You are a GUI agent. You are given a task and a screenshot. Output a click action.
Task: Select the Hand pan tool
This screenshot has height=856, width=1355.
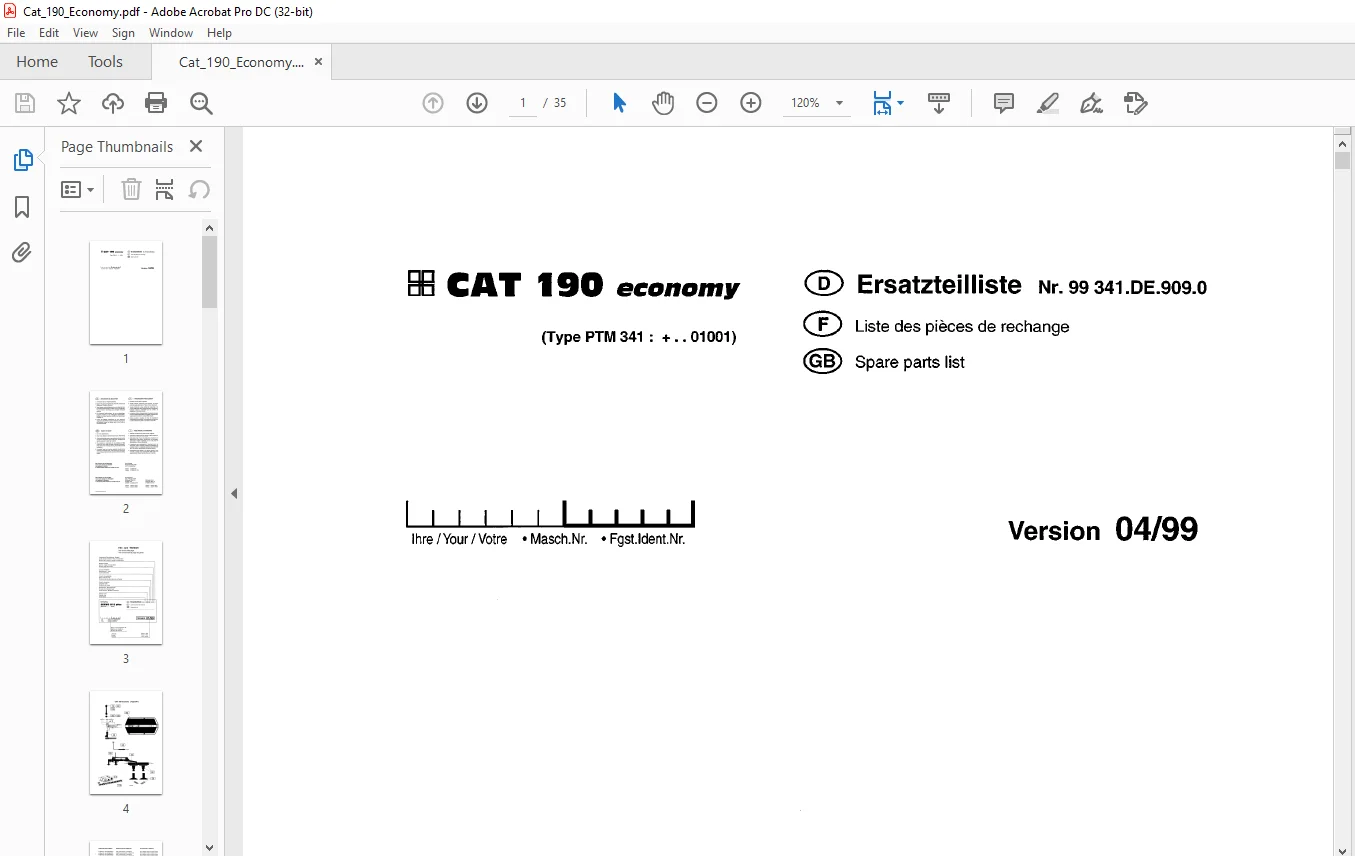click(663, 103)
